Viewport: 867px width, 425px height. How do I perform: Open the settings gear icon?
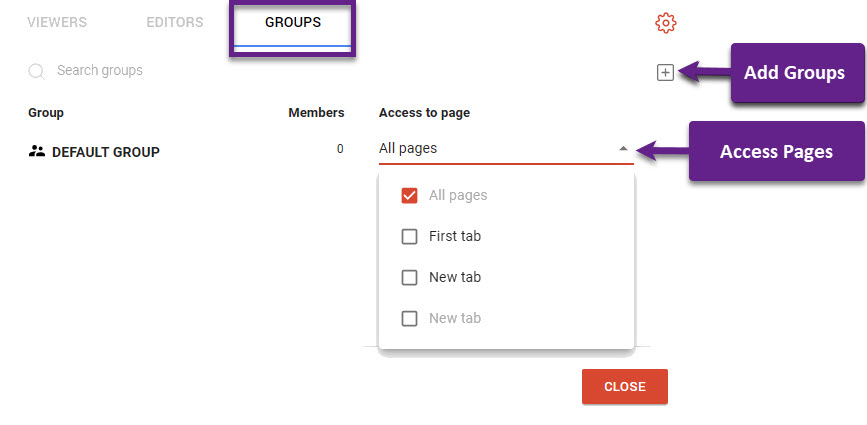tap(666, 23)
